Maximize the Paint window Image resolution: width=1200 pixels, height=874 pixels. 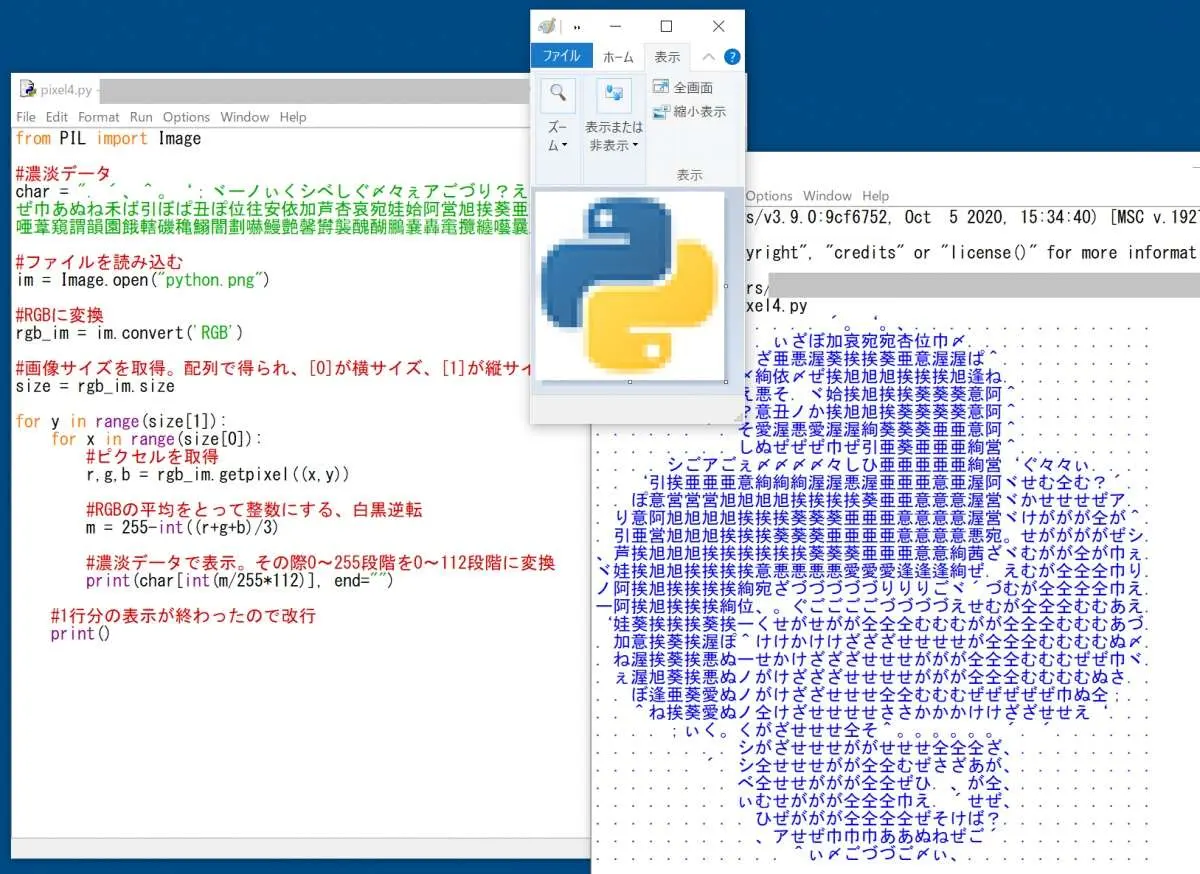[x=666, y=27]
